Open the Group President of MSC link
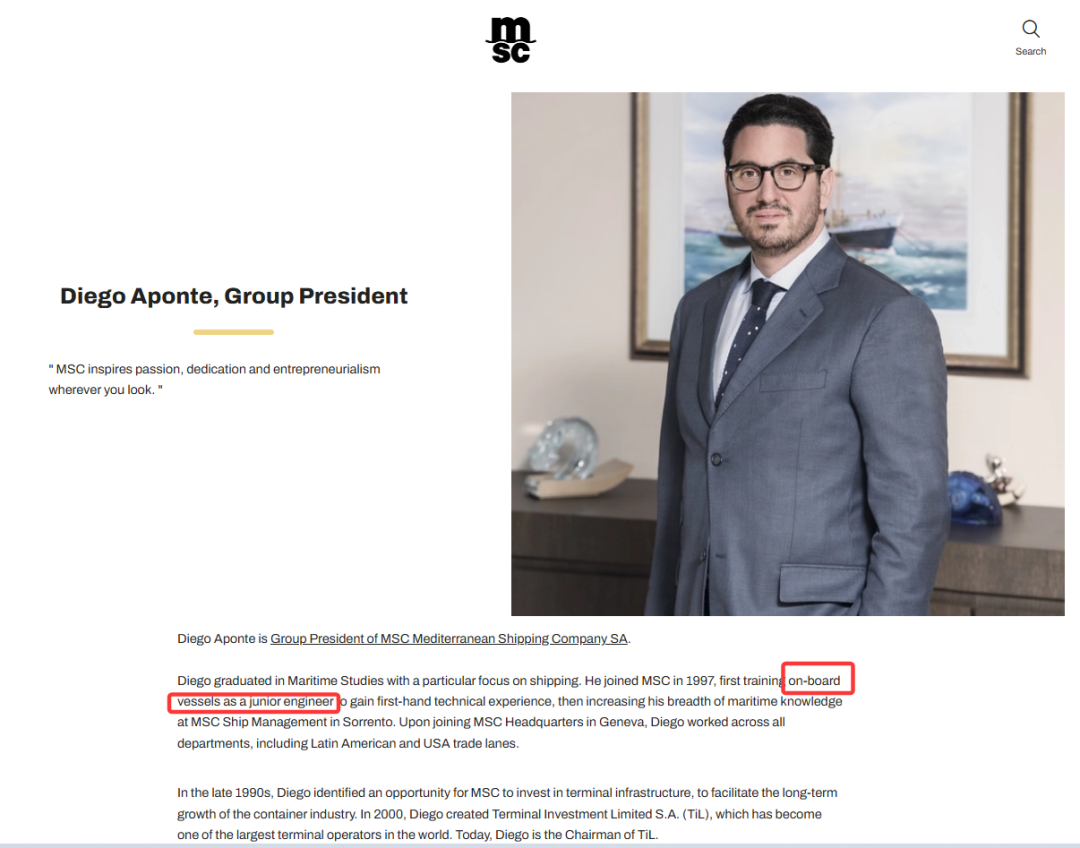1080x848 pixels. (448, 639)
